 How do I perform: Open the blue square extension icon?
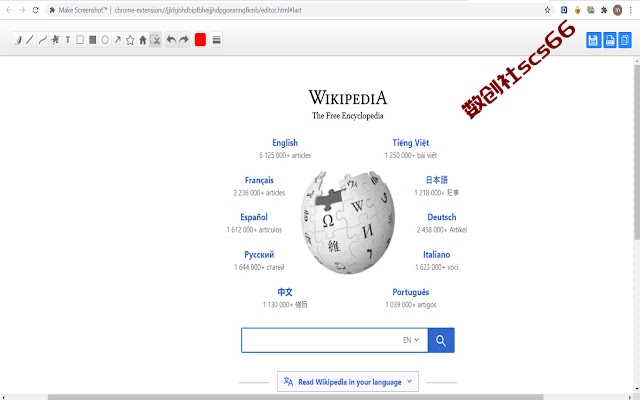click(x=564, y=10)
